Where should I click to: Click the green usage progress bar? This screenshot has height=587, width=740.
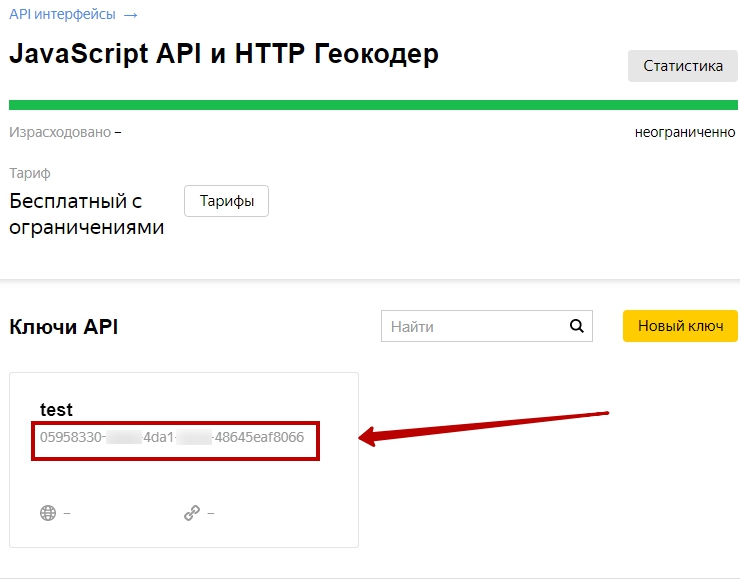[x=373, y=105]
